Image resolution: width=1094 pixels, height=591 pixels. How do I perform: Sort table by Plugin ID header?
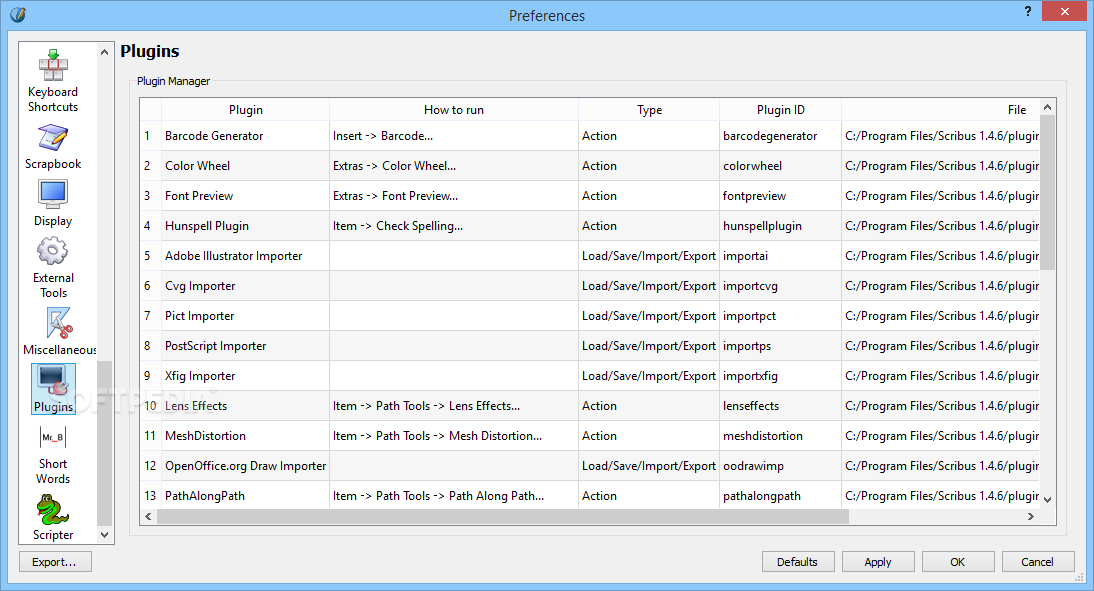pyautogui.click(x=780, y=110)
